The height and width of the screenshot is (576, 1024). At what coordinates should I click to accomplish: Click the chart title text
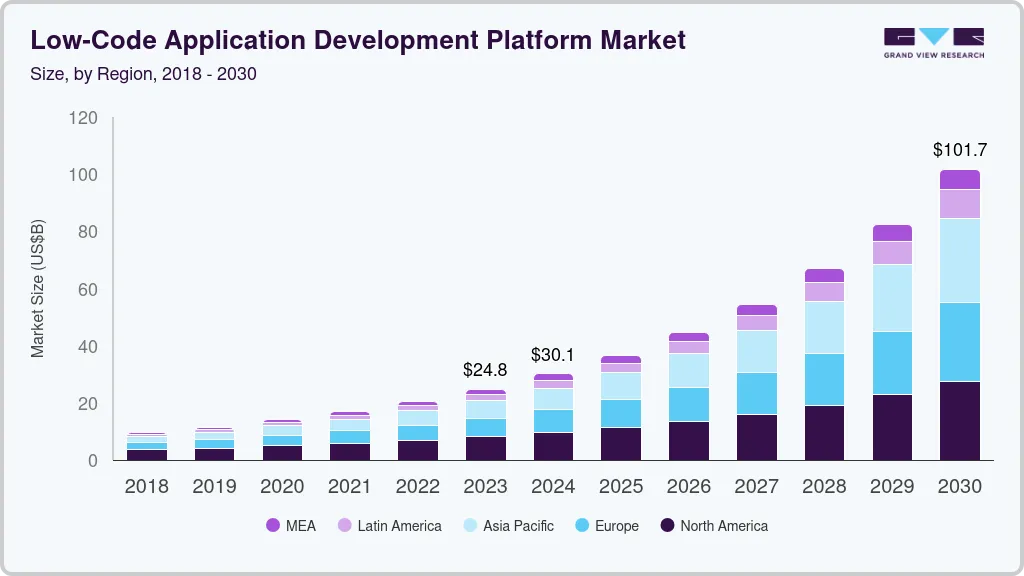click(x=358, y=40)
